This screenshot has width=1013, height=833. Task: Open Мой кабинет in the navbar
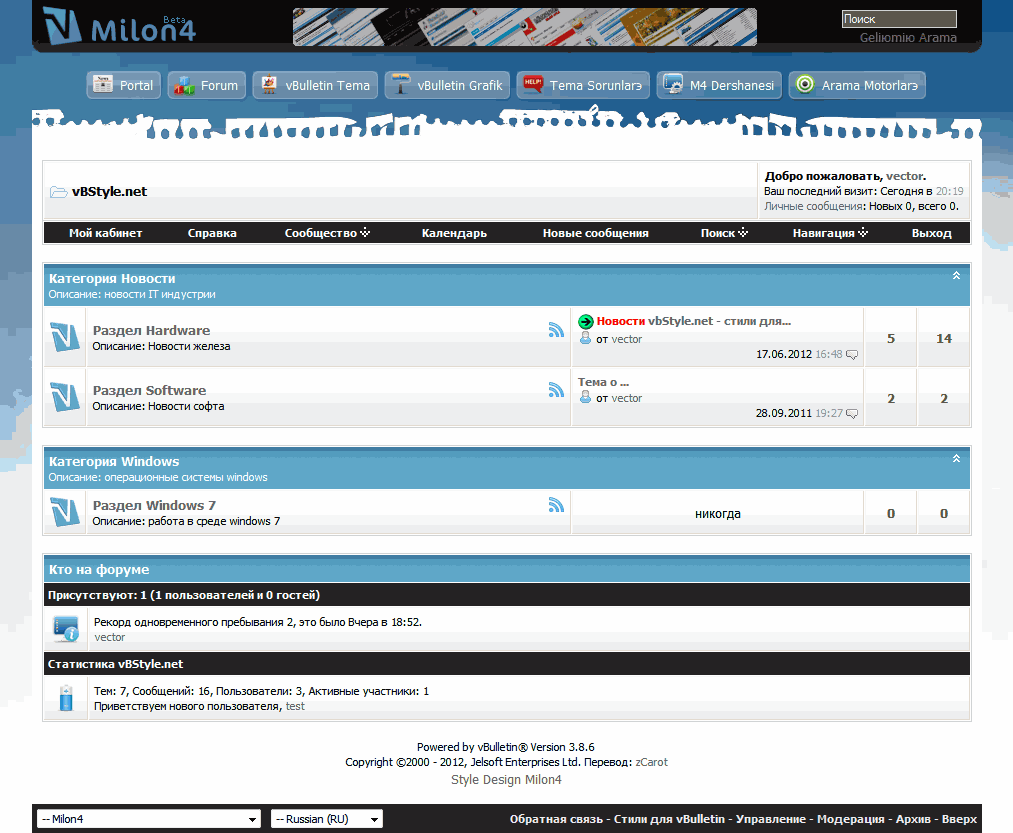[x=105, y=233]
